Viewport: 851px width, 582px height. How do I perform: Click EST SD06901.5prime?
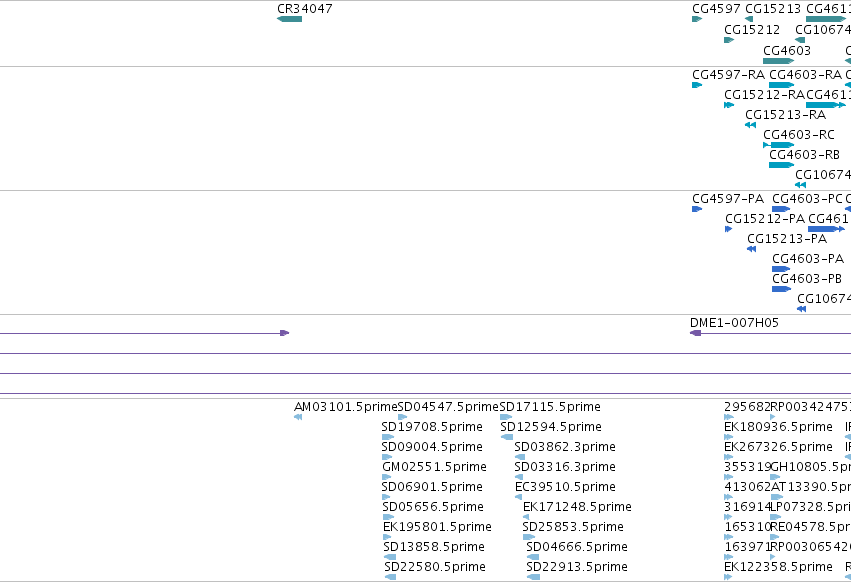386,497
